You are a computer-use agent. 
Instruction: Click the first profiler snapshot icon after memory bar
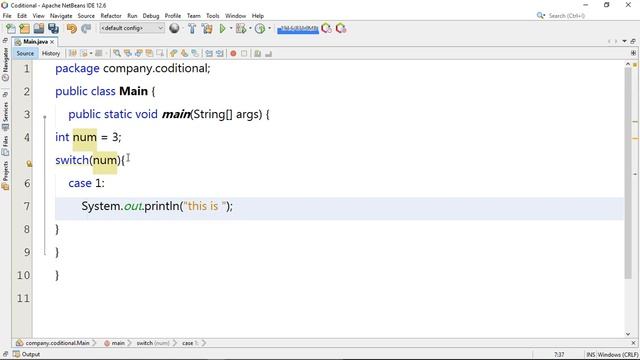tap(327, 29)
